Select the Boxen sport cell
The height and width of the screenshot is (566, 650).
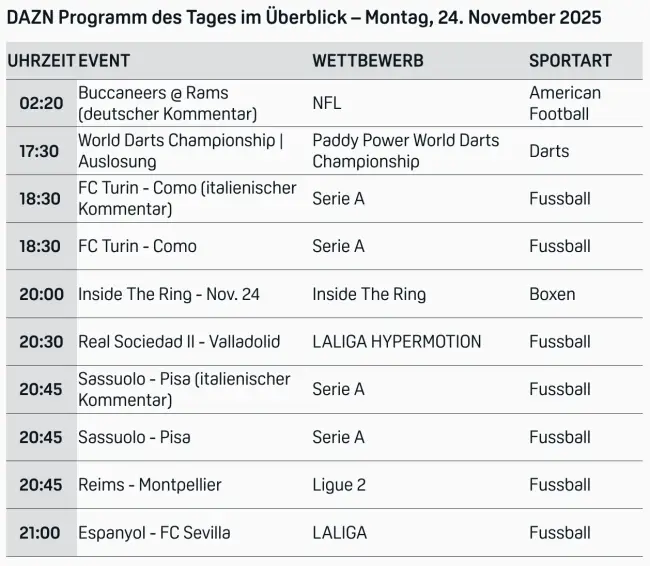point(552,294)
